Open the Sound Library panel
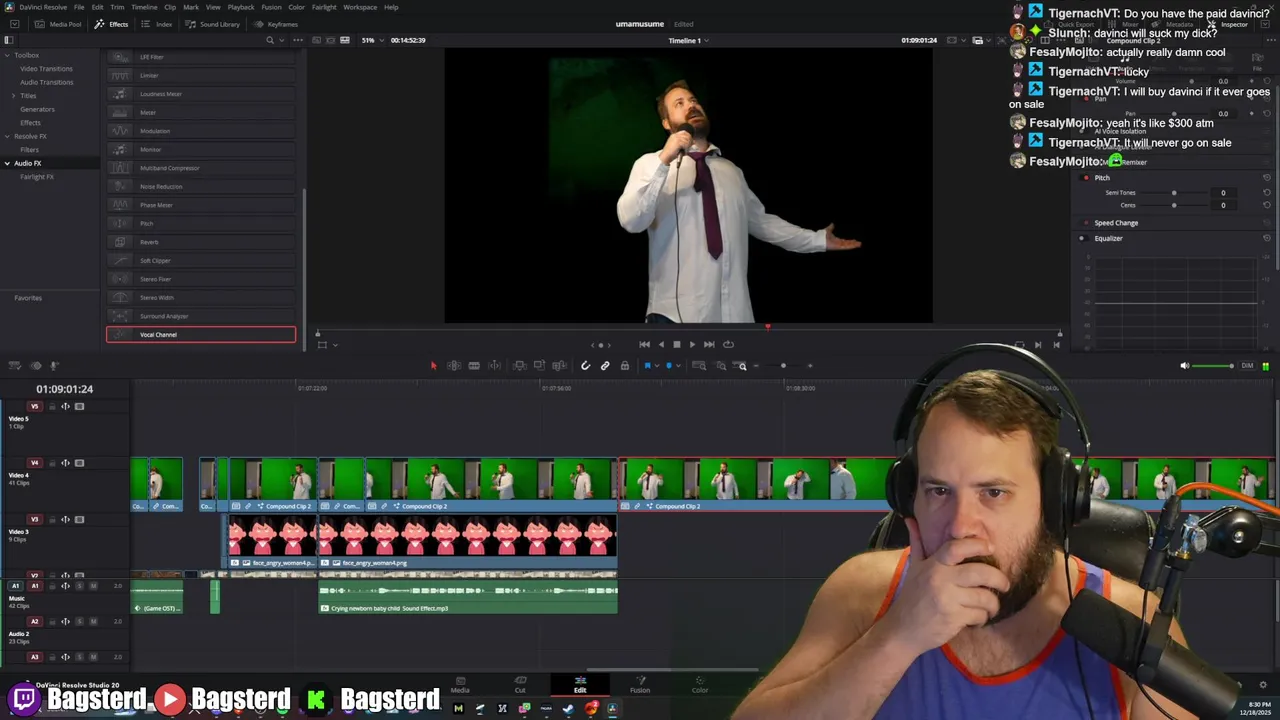Image resolution: width=1280 pixels, height=720 pixels. click(212, 24)
